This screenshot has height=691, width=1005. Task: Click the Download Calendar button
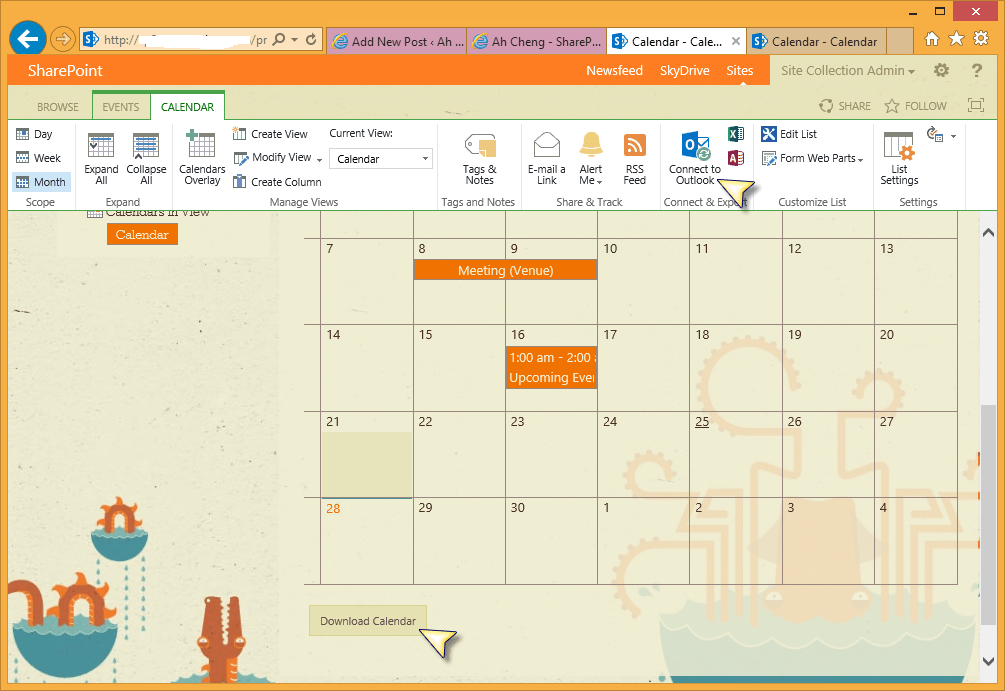(367, 620)
